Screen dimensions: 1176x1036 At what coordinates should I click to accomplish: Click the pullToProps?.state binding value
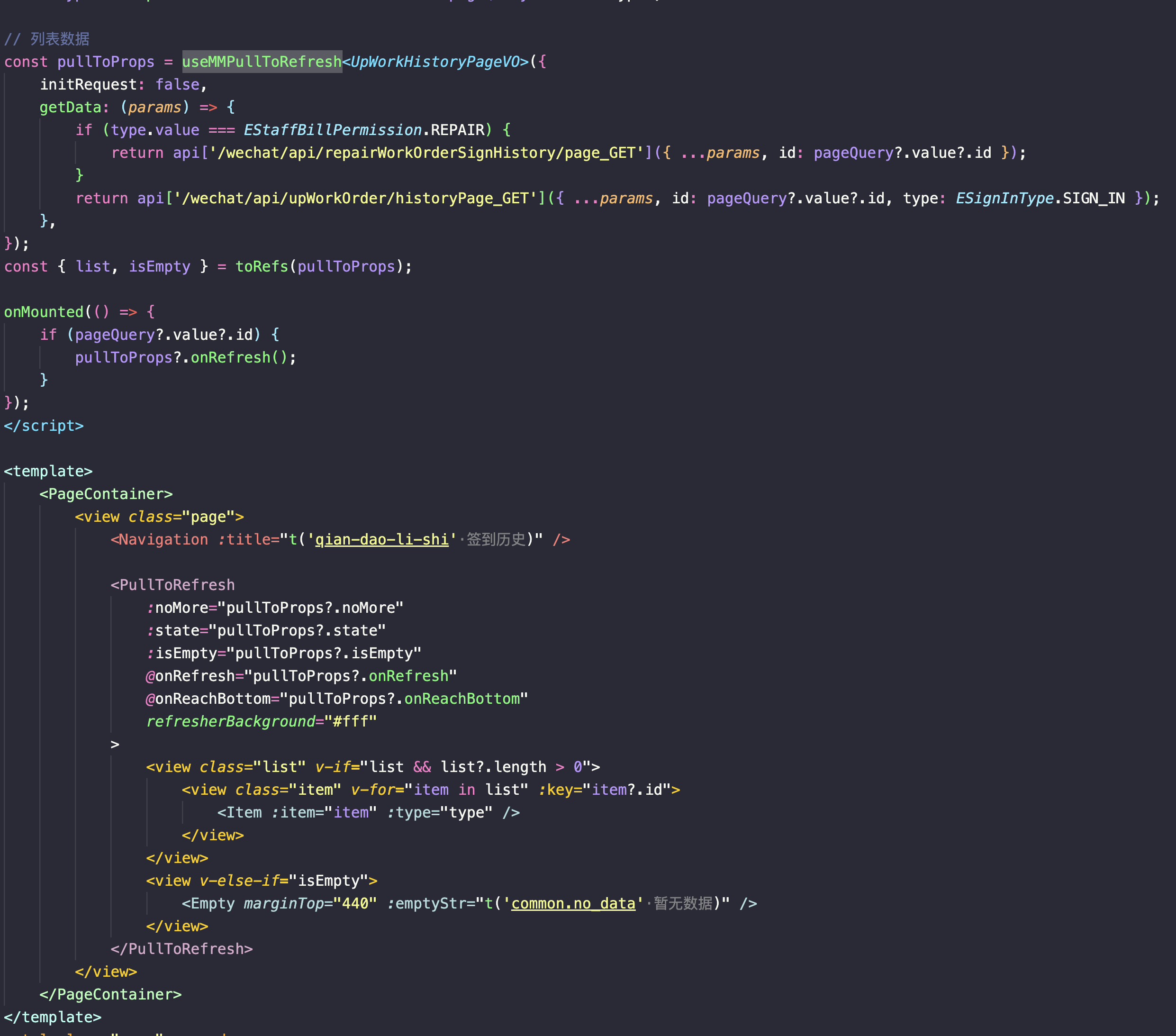click(x=298, y=630)
